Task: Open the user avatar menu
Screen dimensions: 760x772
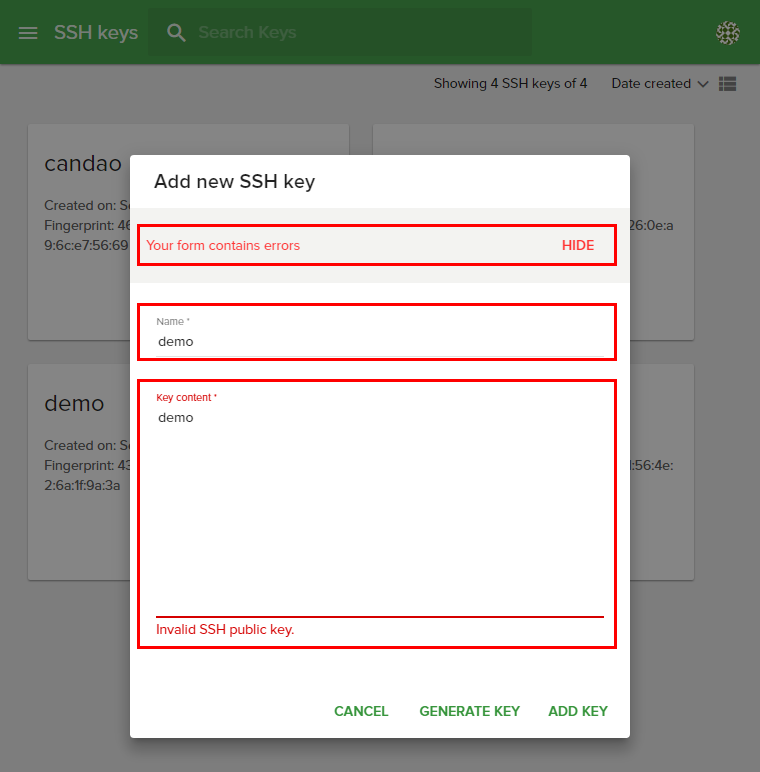Action: (x=728, y=33)
